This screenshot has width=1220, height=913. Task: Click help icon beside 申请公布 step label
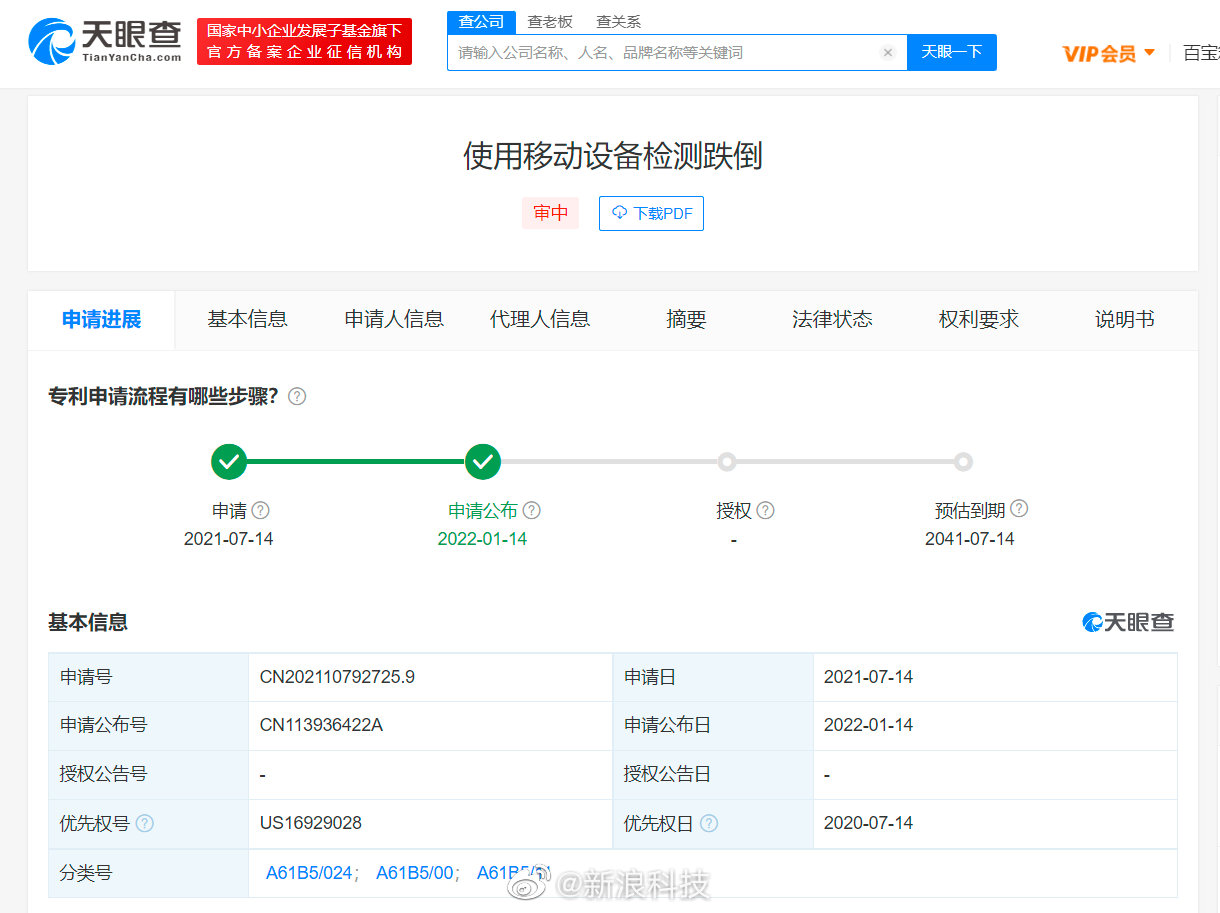(532, 510)
